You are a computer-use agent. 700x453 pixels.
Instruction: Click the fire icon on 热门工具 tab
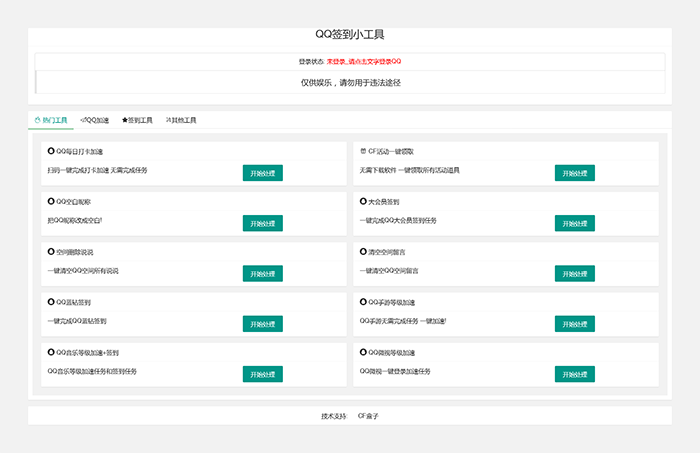tap(38, 120)
